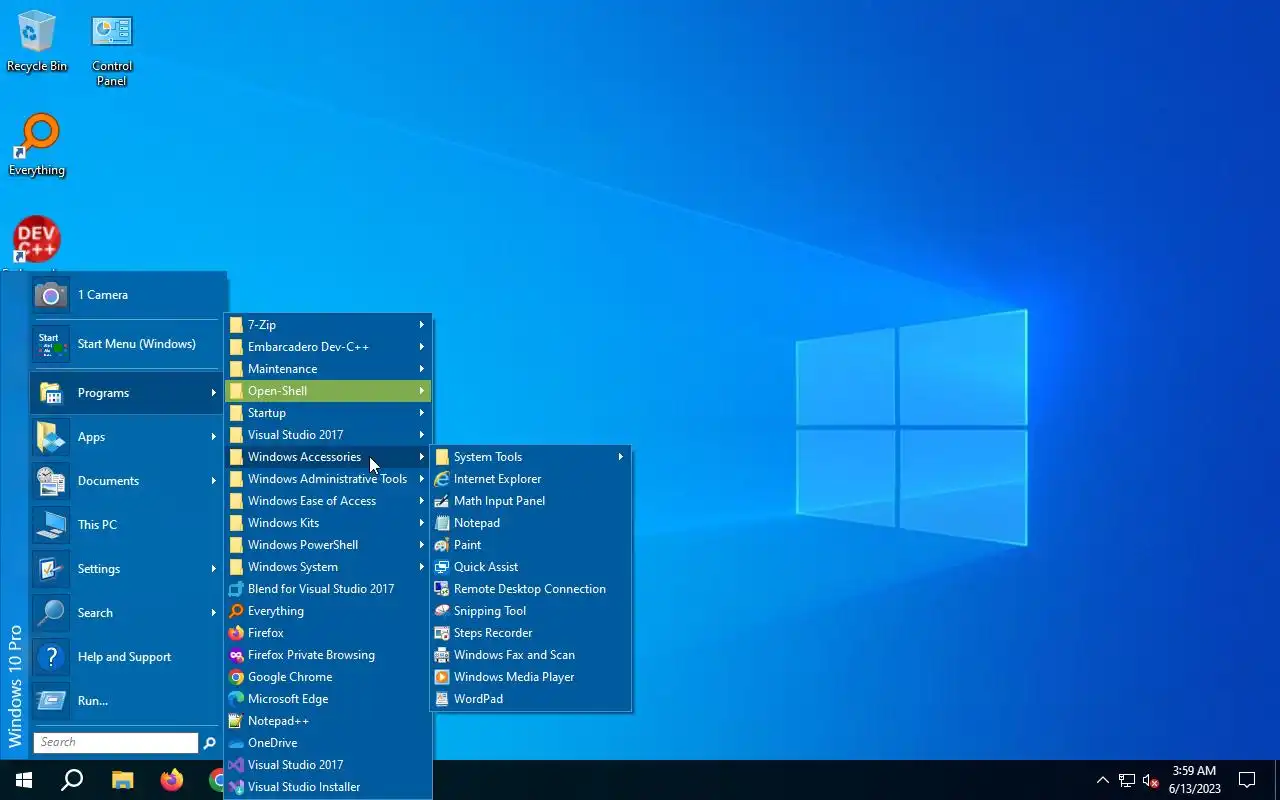Click the Windows Media Player icon
This screenshot has width=1280, height=800.
click(442, 677)
